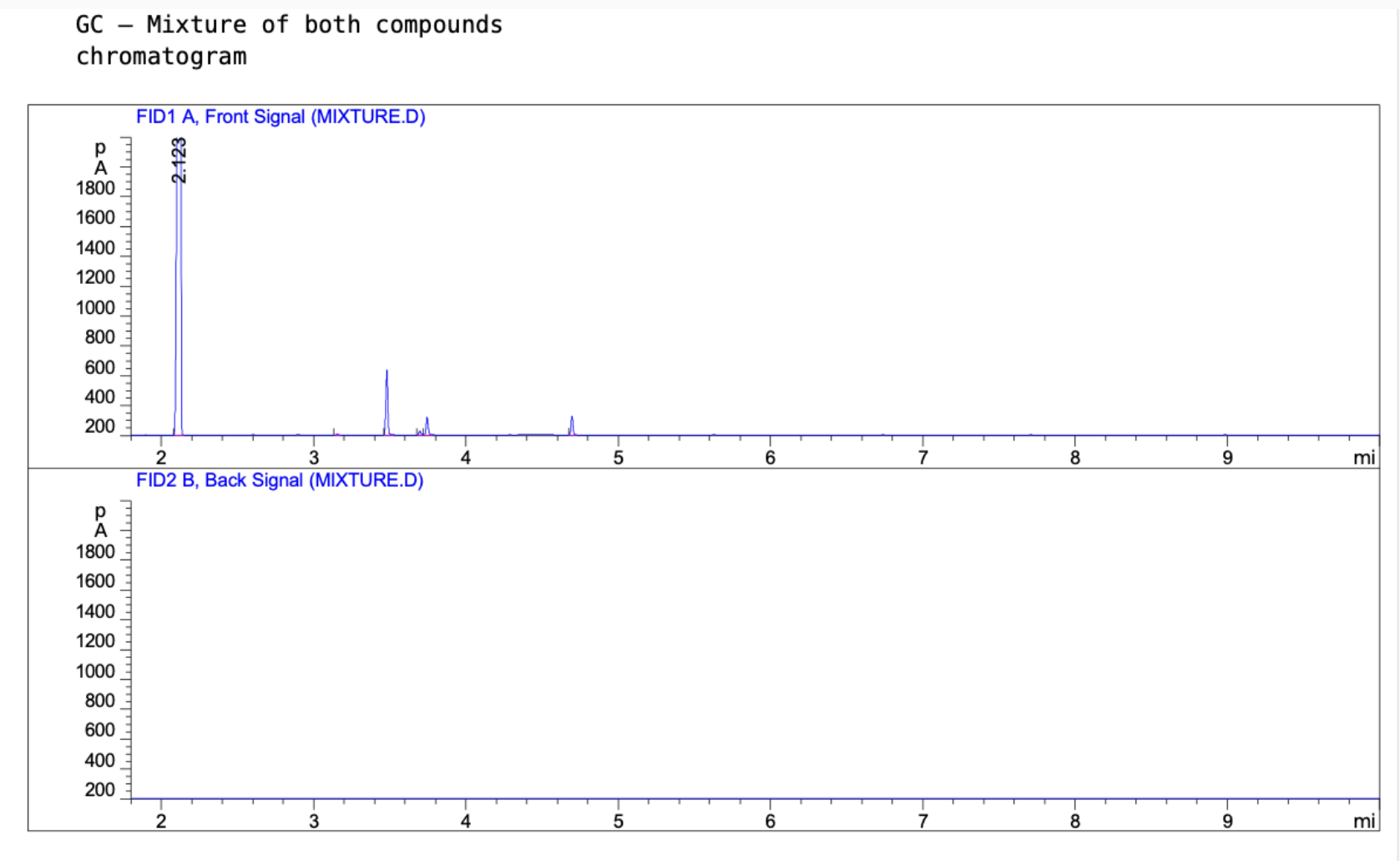Click x-axis label '9' on the front signal chart

(1227, 458)
